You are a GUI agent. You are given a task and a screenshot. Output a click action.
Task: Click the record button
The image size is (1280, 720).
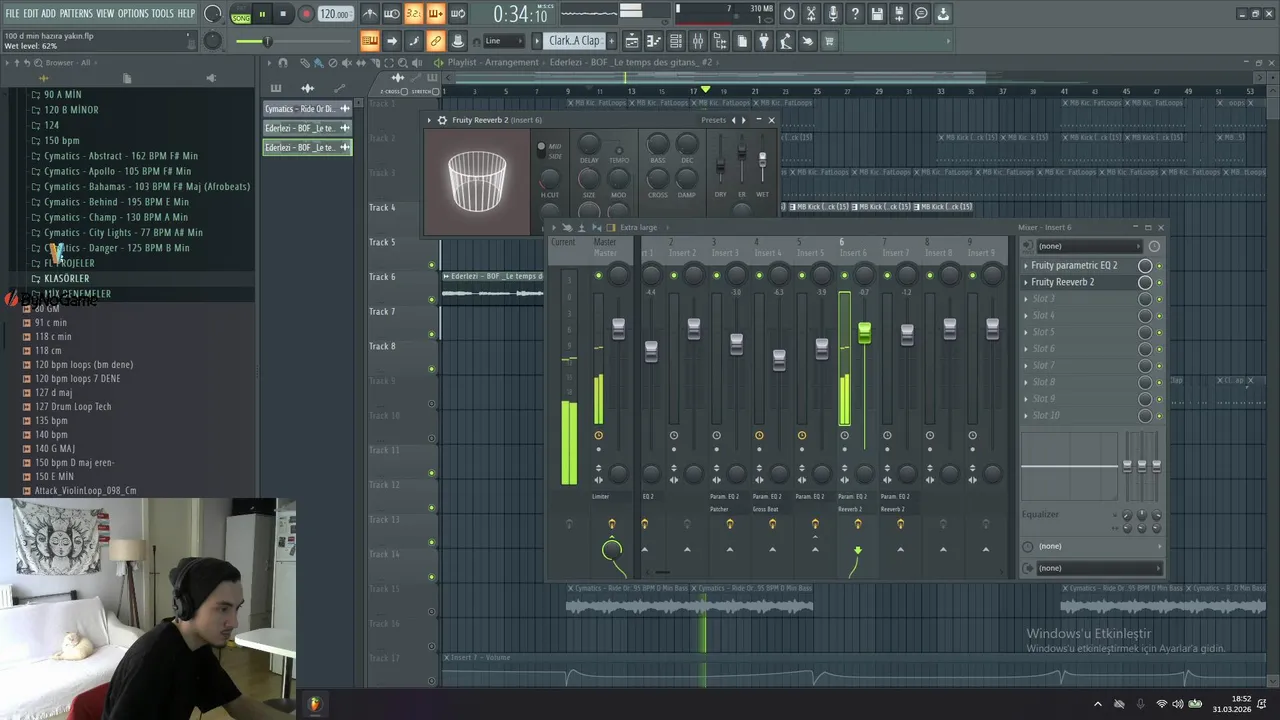click(x=307, y=14)
